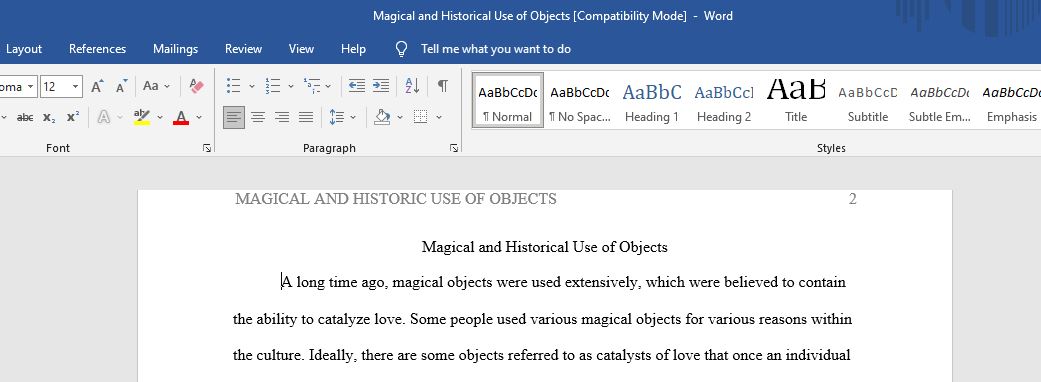Expand borders dropdown arrow
The width and height of the screenshot is (1041, 382).
(439, 118)
